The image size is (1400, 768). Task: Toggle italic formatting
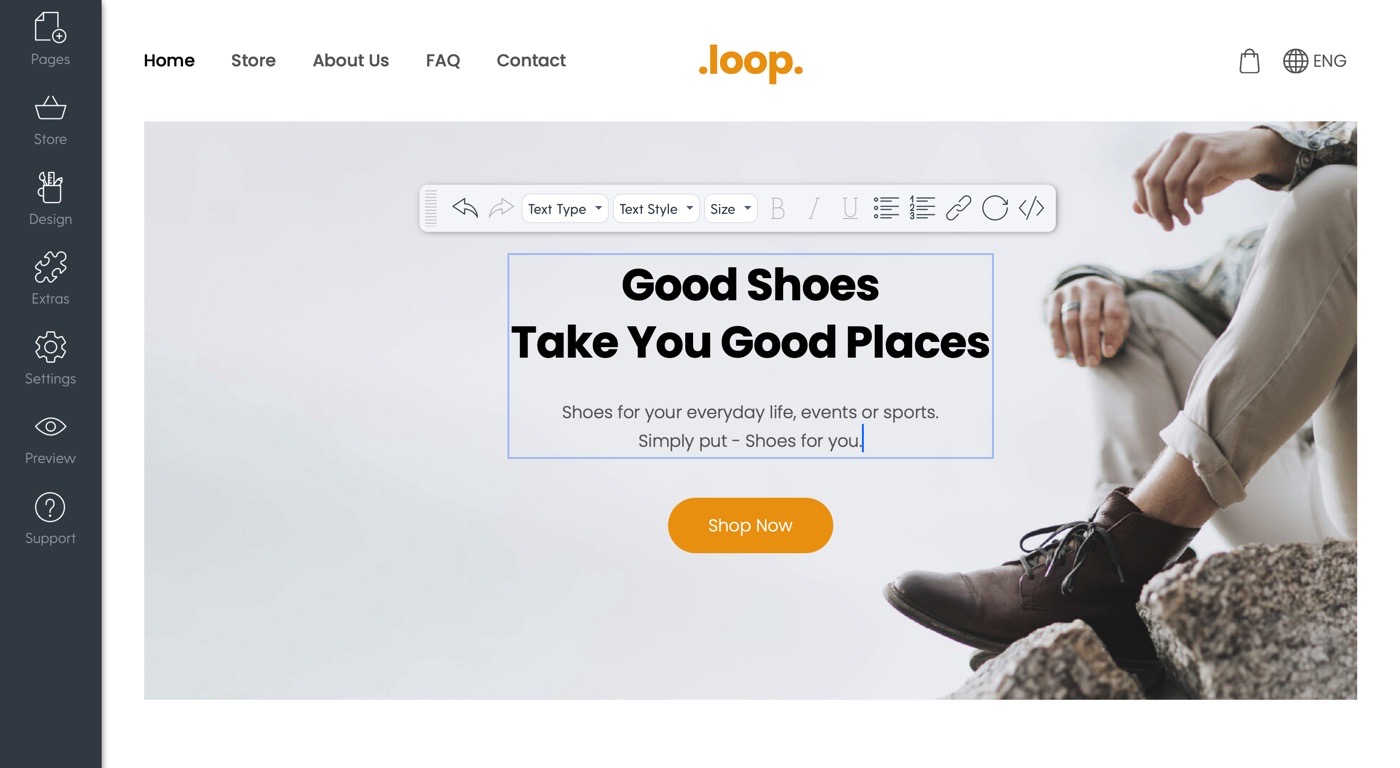[814, 208]
